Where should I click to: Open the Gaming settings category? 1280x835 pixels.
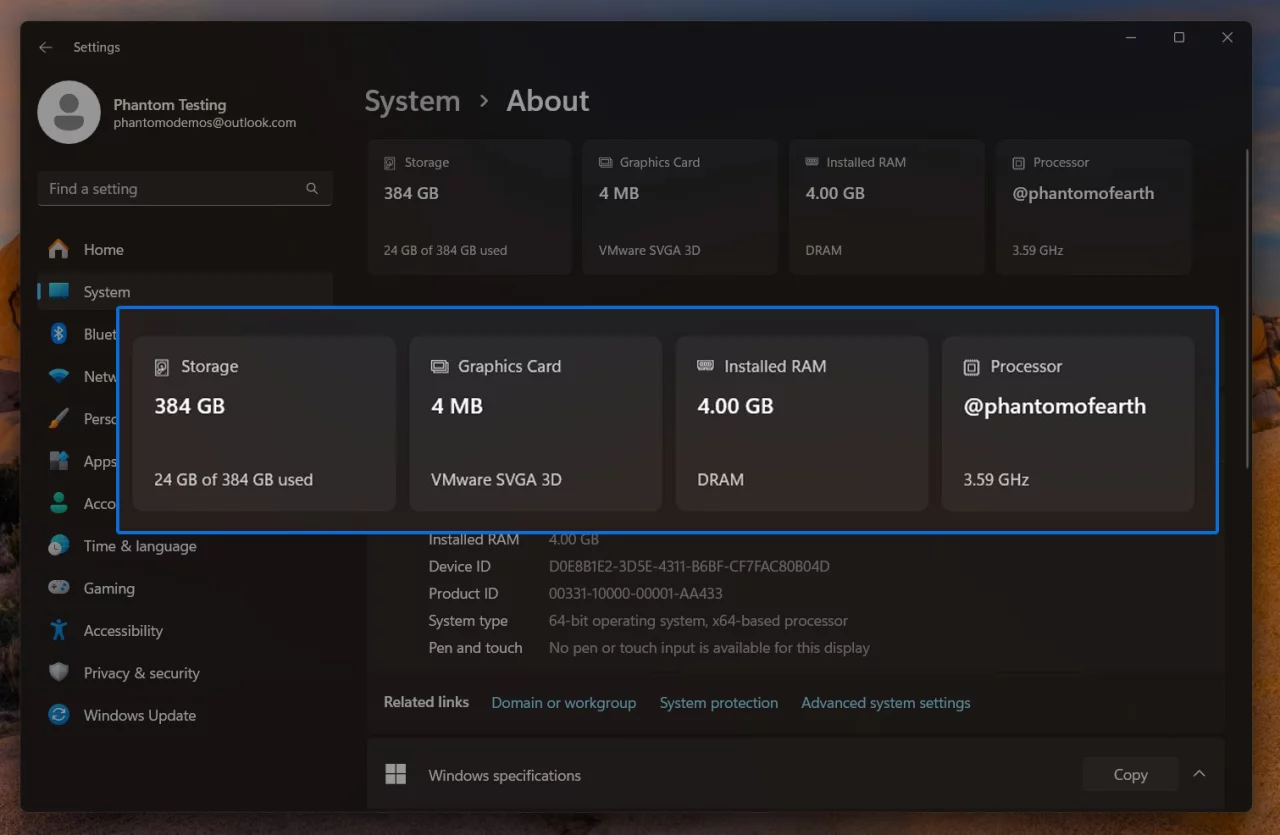[185, 588]
